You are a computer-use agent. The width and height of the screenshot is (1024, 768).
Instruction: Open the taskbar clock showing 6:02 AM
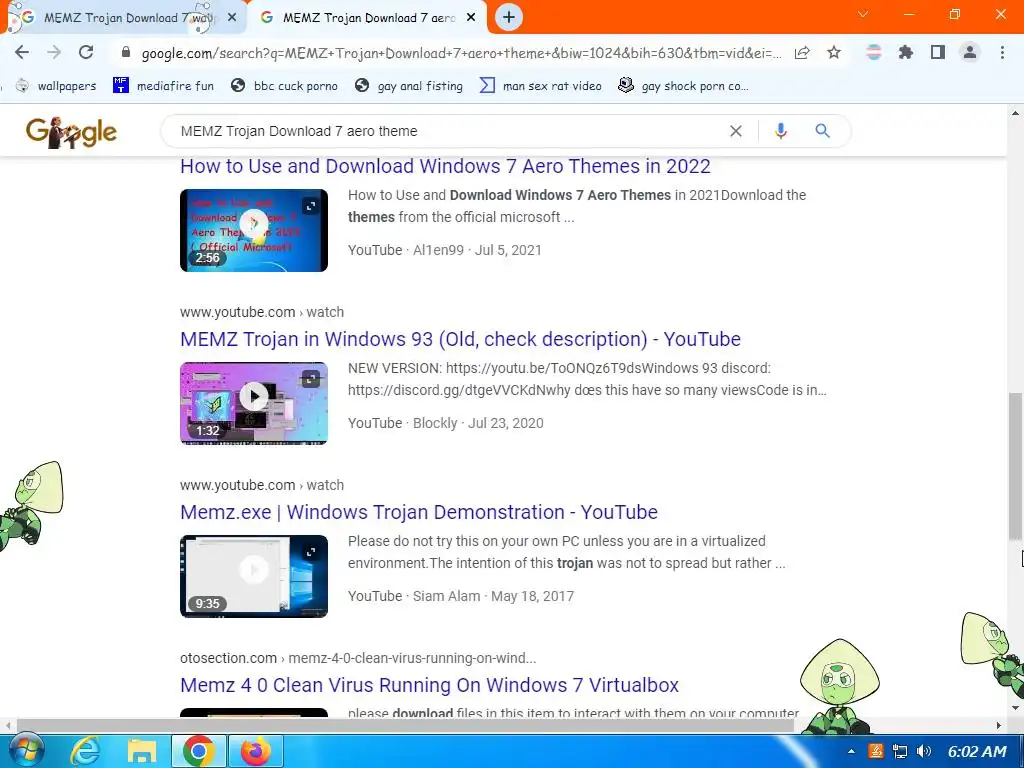click(977, 752)
